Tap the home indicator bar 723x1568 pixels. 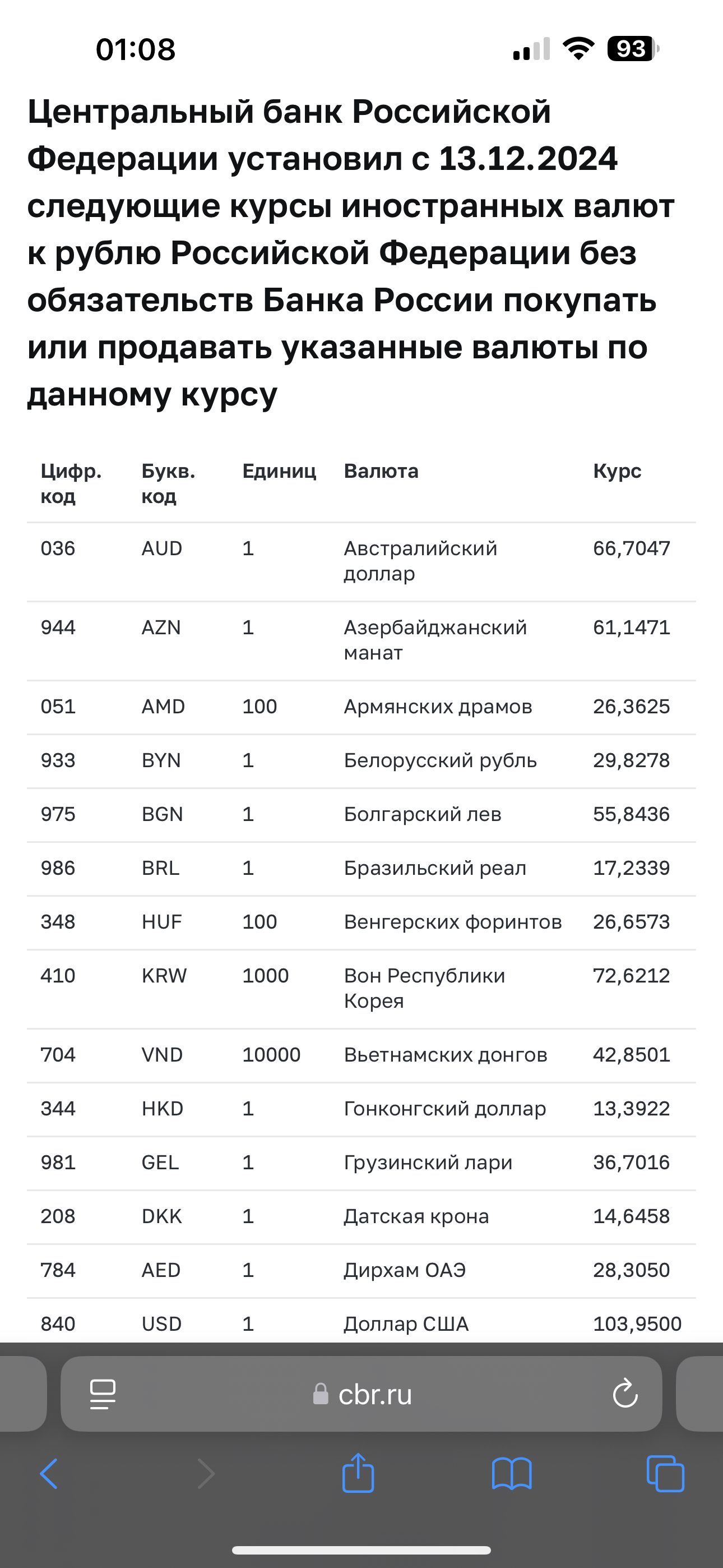pyautogui.click(x=361, y=1551)
